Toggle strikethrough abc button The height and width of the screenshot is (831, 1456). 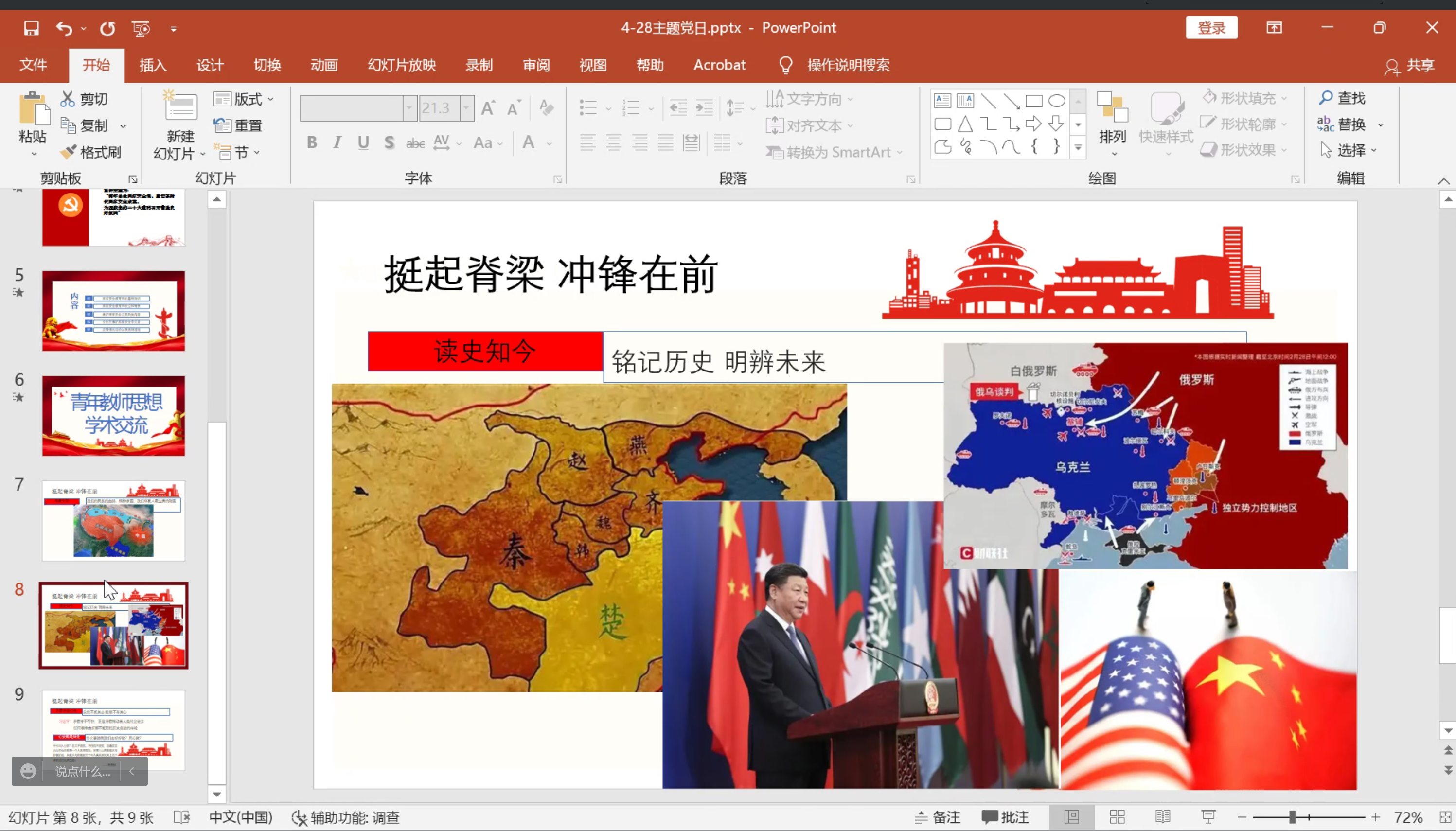pyautogui.click(x=415, y=142)
